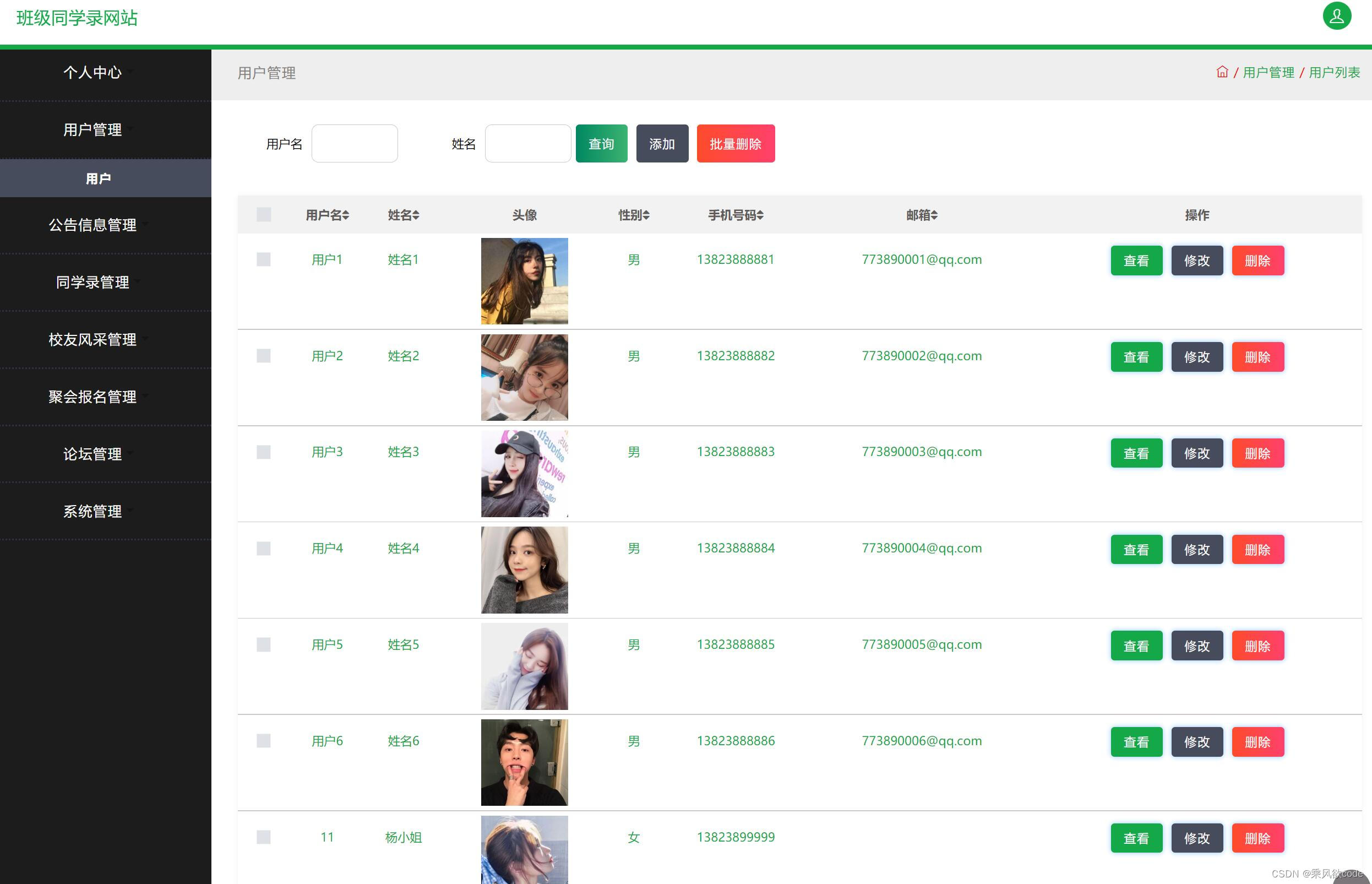1372x884 pixels.
Task: Sort by 用户名 column arrows
Action: (345, 215)
